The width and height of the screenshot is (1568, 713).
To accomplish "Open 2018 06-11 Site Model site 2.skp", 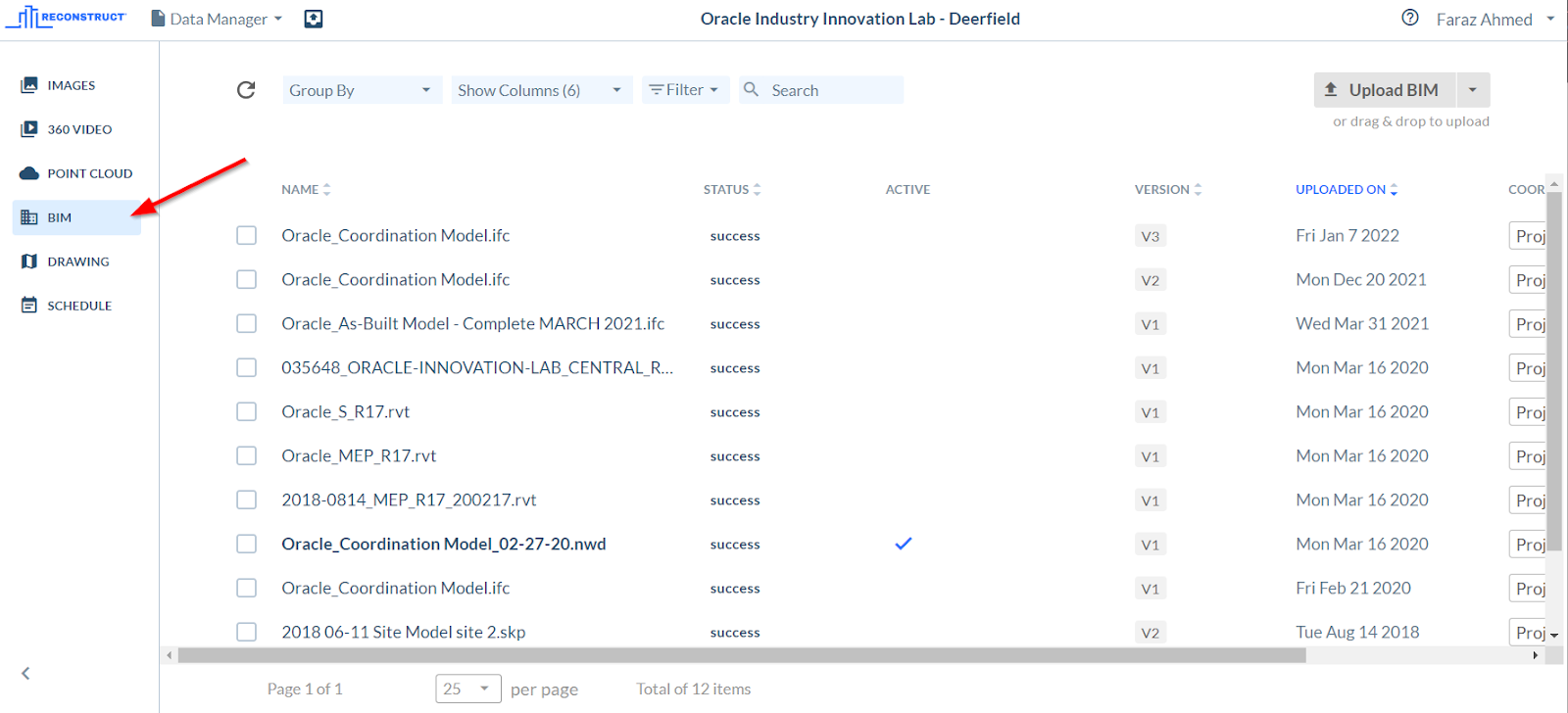I will coord(403,632).
